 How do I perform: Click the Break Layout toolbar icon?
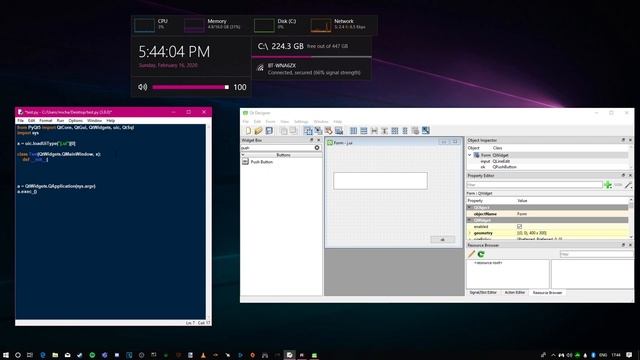tap(415, 131)
